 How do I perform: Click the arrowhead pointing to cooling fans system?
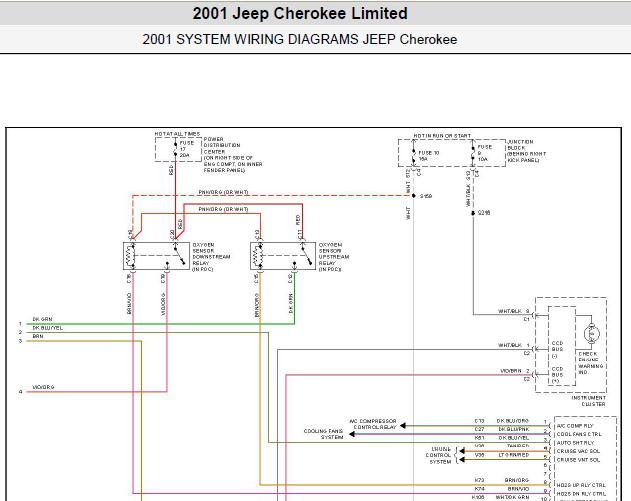click(x=352, y=434)
